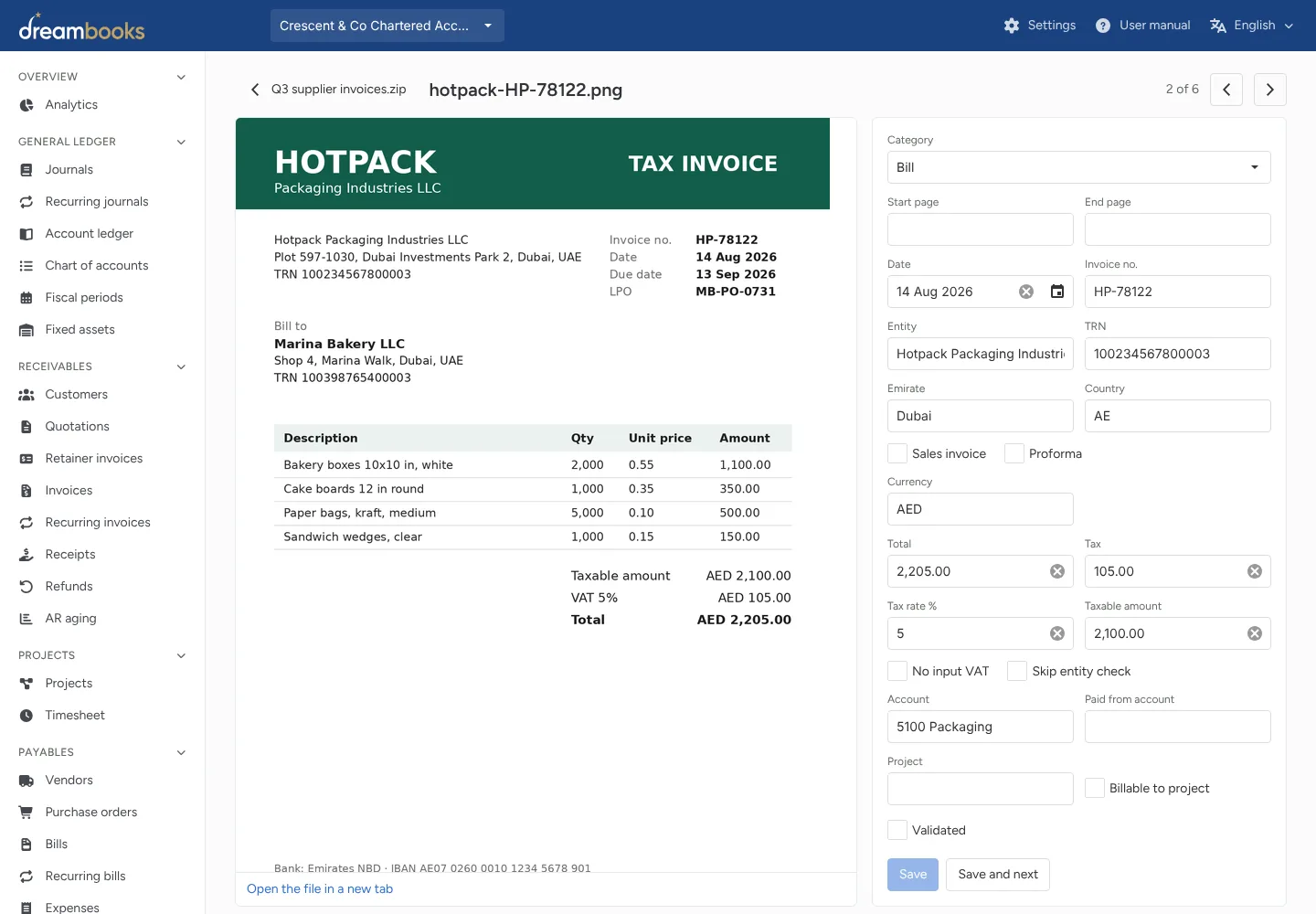Clear the Tax rate % field
Screen dimensions: 1316x914
(1057, 633)
